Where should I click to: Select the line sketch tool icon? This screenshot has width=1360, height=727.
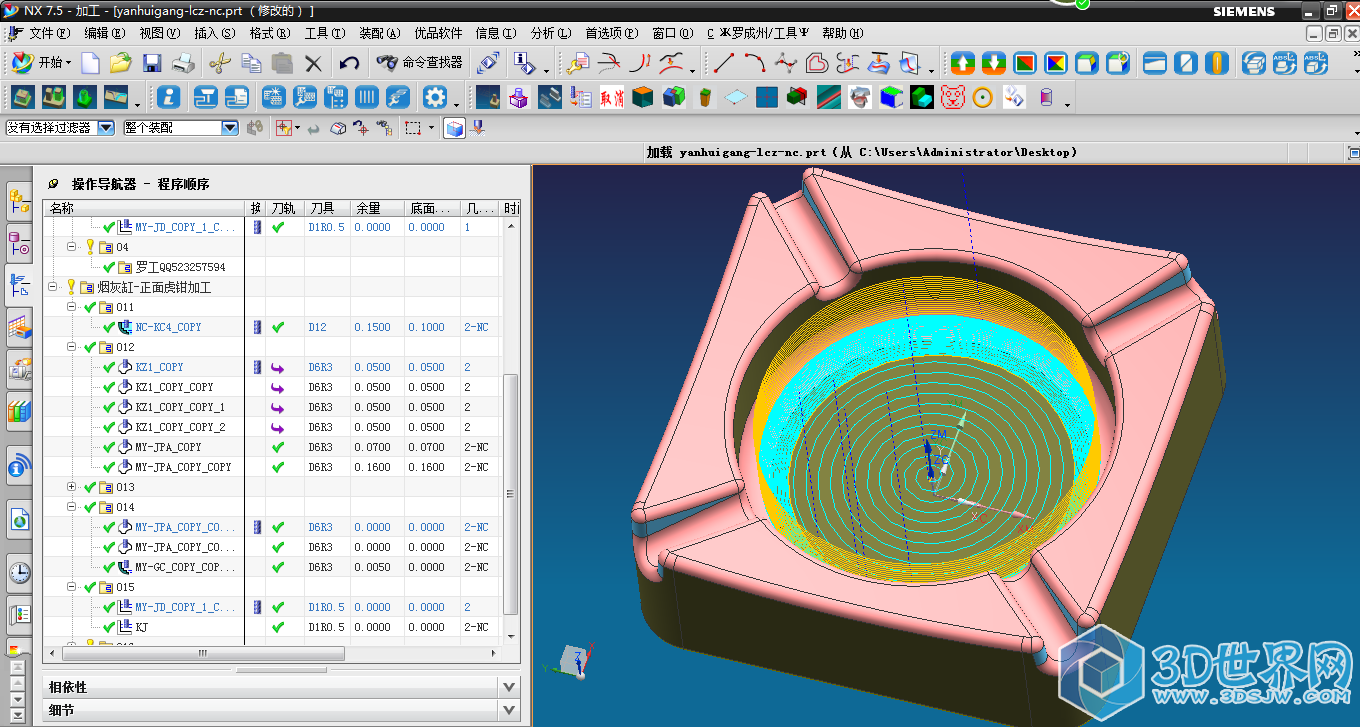coord(724,63)
